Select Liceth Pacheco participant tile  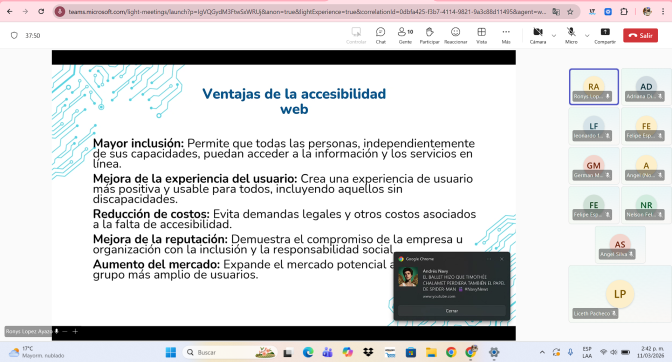(620, 294)
